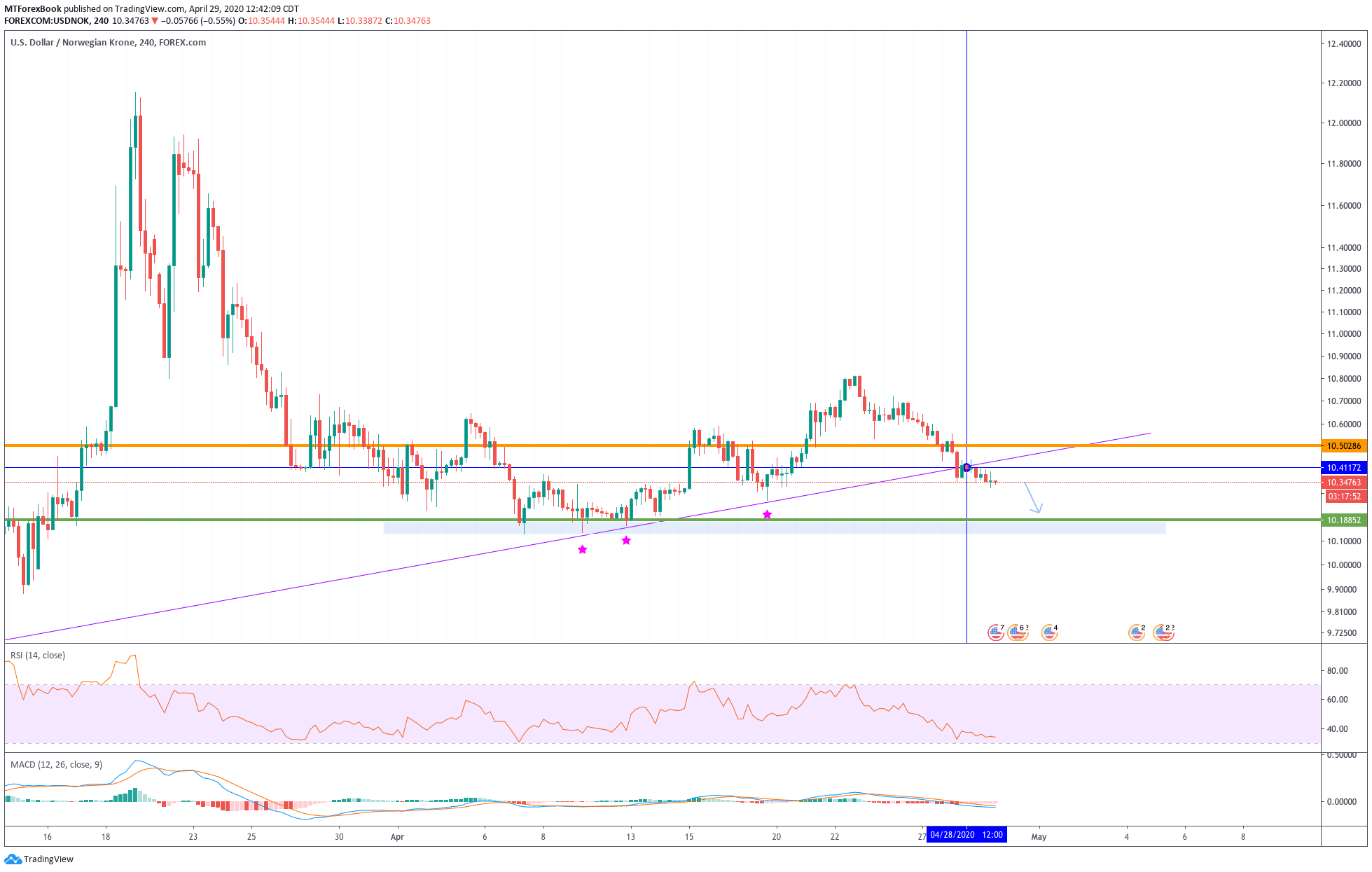Screen dimensions: 1372x872
Task: Select the light blue shaded support zone rectangle
Action: [x=774, y=528]
